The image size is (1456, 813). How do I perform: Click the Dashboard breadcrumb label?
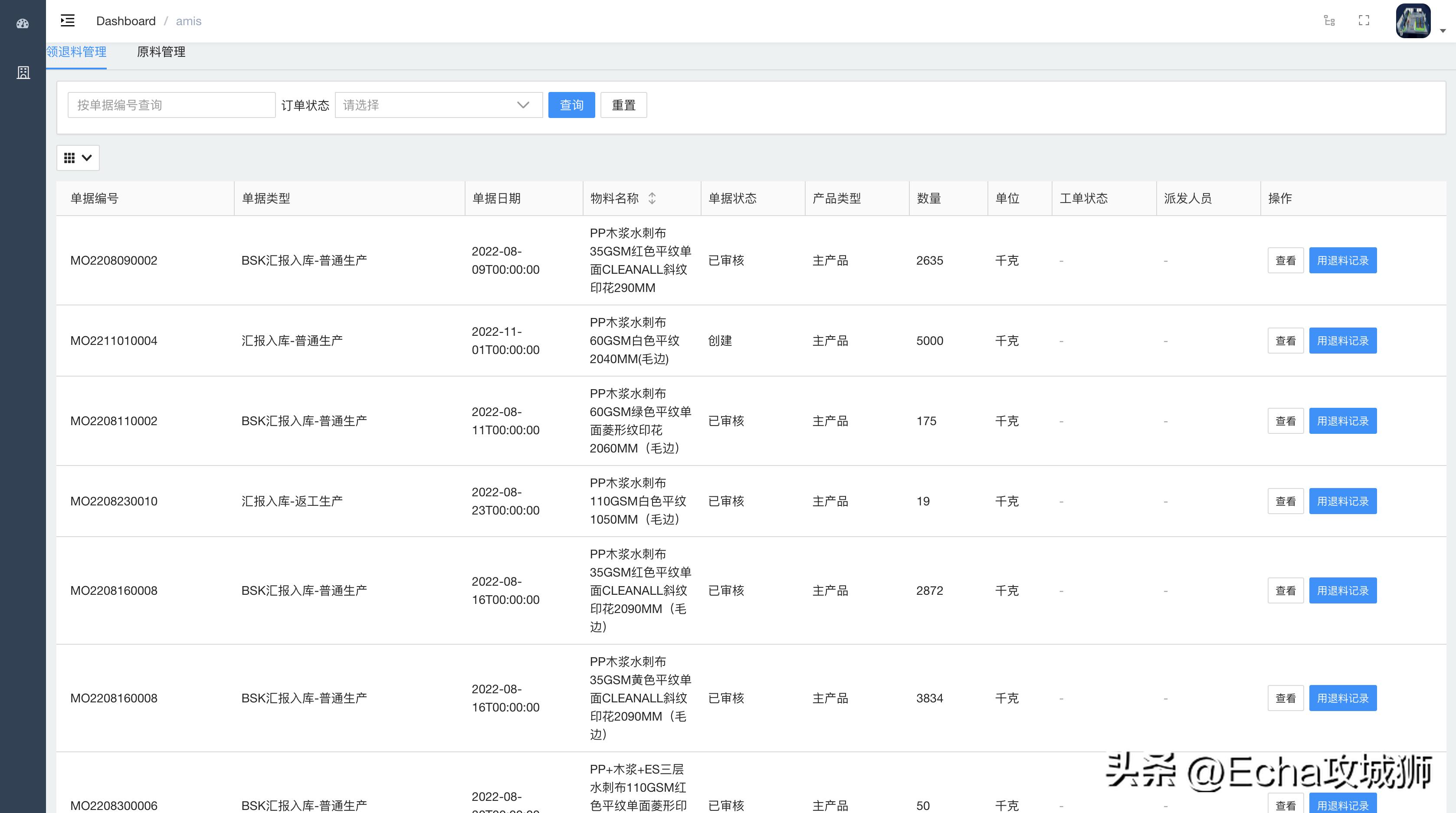(x=125, y=21)
